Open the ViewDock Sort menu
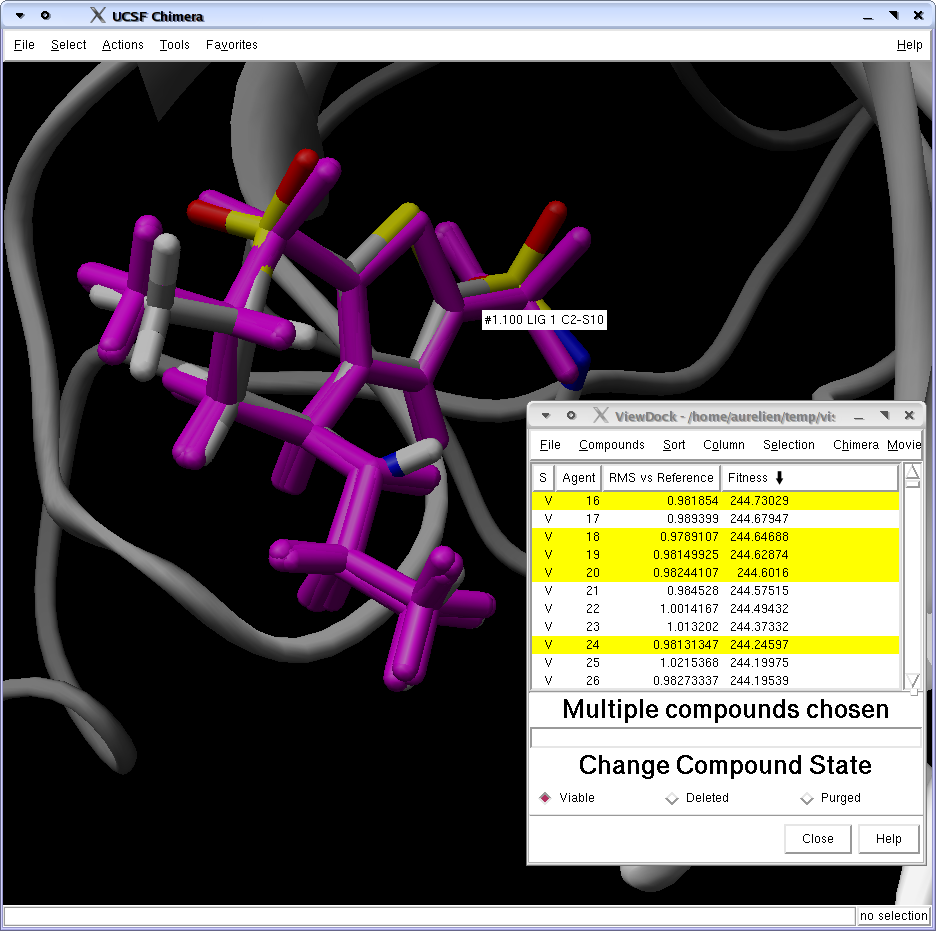The width and height of the screenshot is (936, 931). (x=674, y=445)
